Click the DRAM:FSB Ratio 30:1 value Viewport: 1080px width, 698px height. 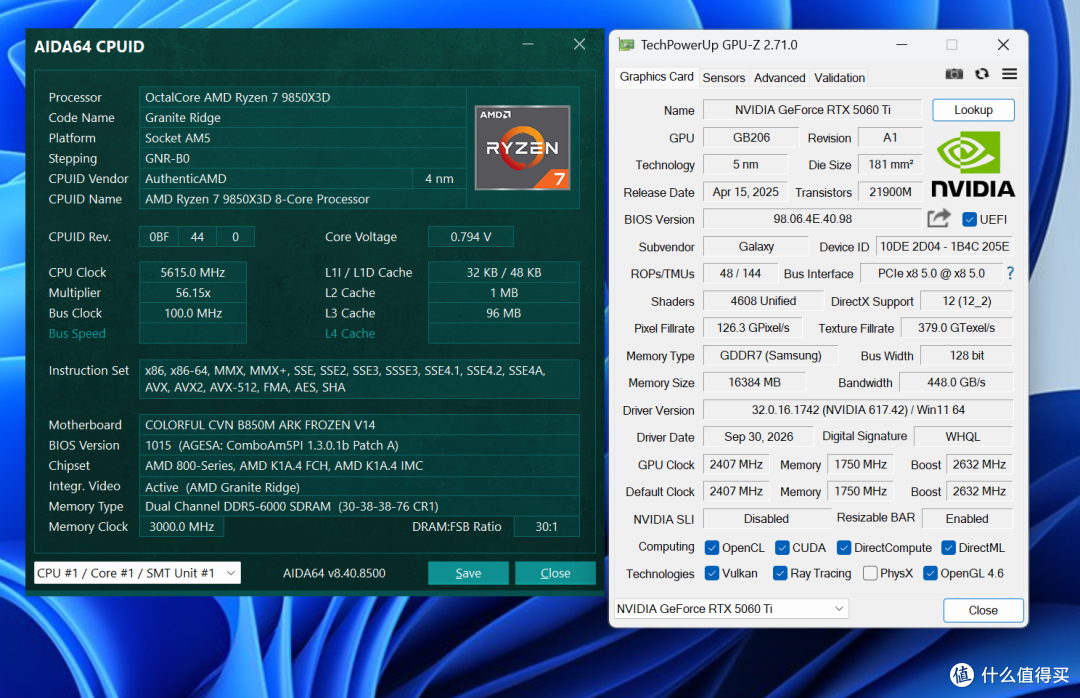click(x=546, y=526)
